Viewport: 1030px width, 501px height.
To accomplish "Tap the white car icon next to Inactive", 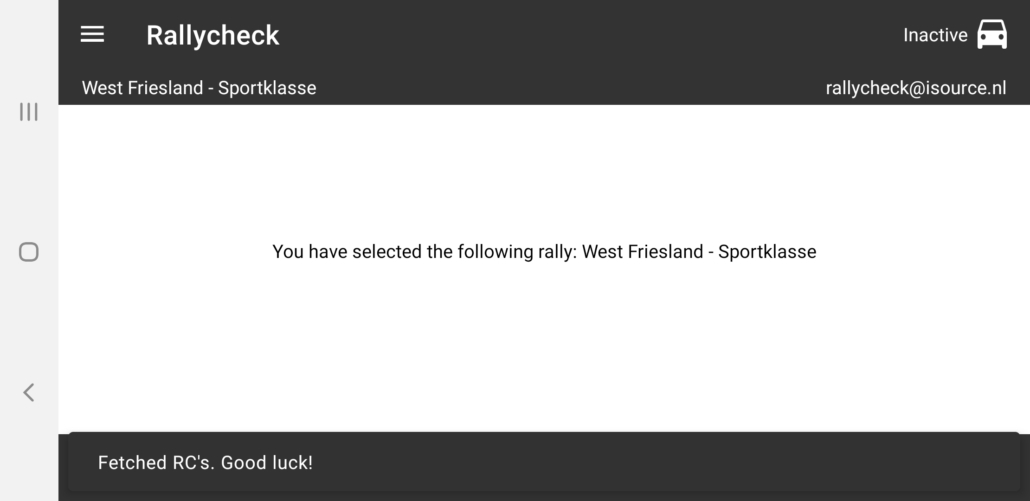I will point(991,35).
